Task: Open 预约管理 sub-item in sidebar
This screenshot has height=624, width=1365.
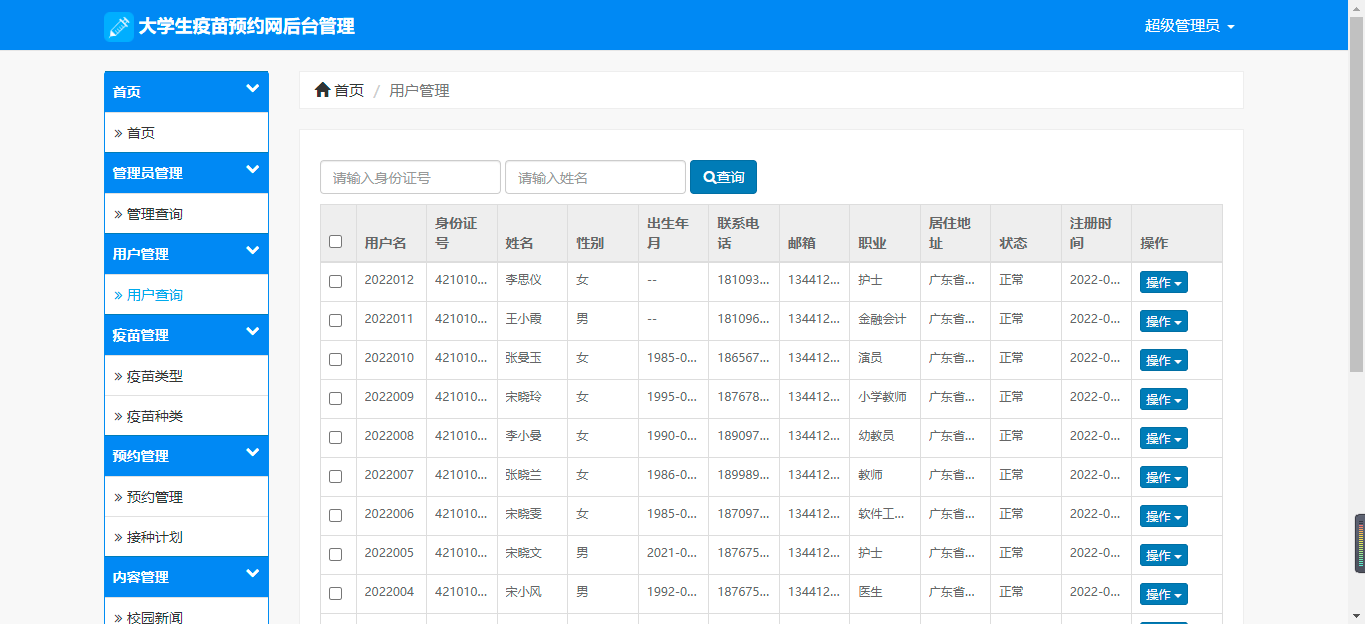Action: click(x=186, y=497)
